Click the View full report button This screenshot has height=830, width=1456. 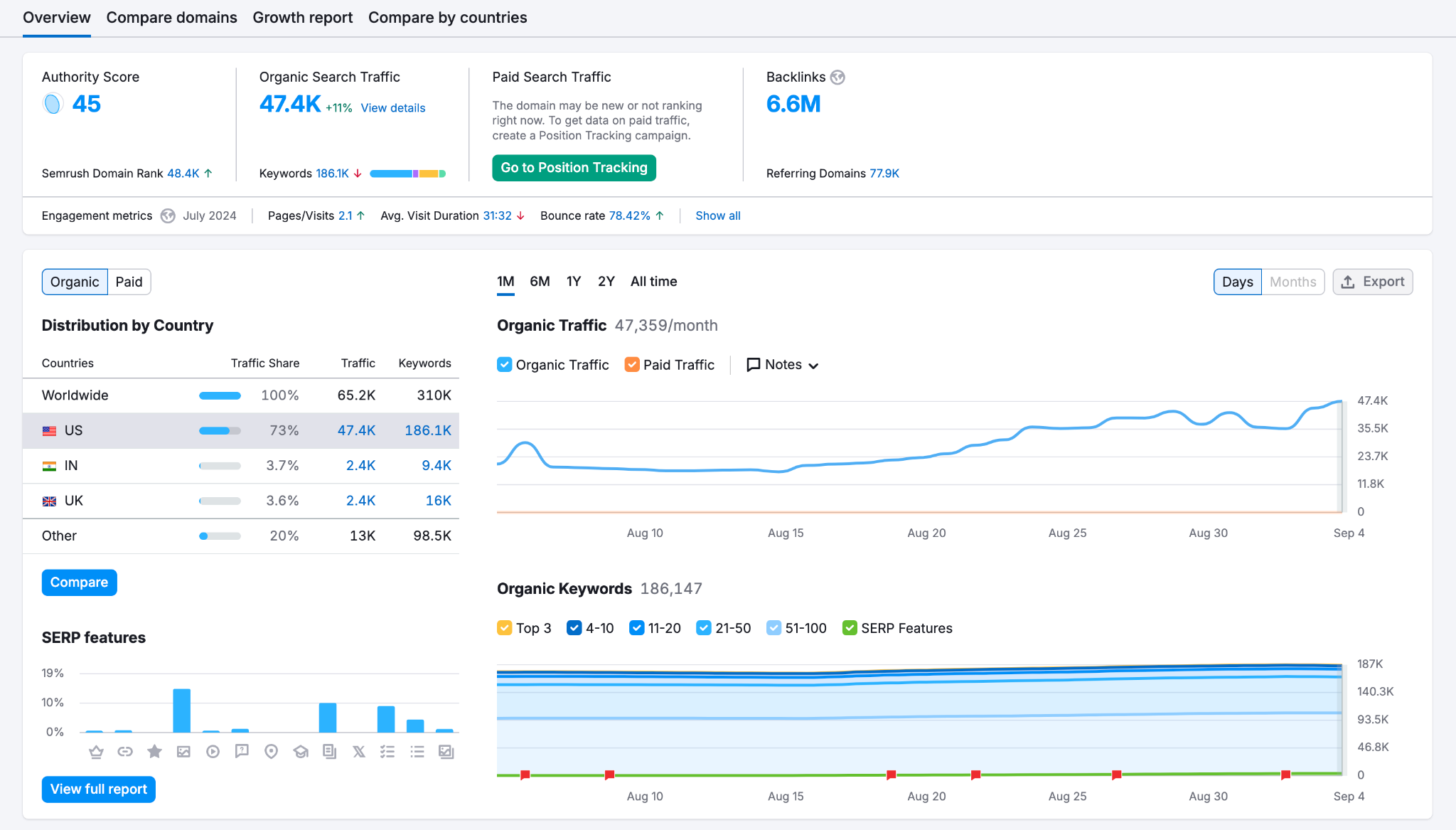99,789
